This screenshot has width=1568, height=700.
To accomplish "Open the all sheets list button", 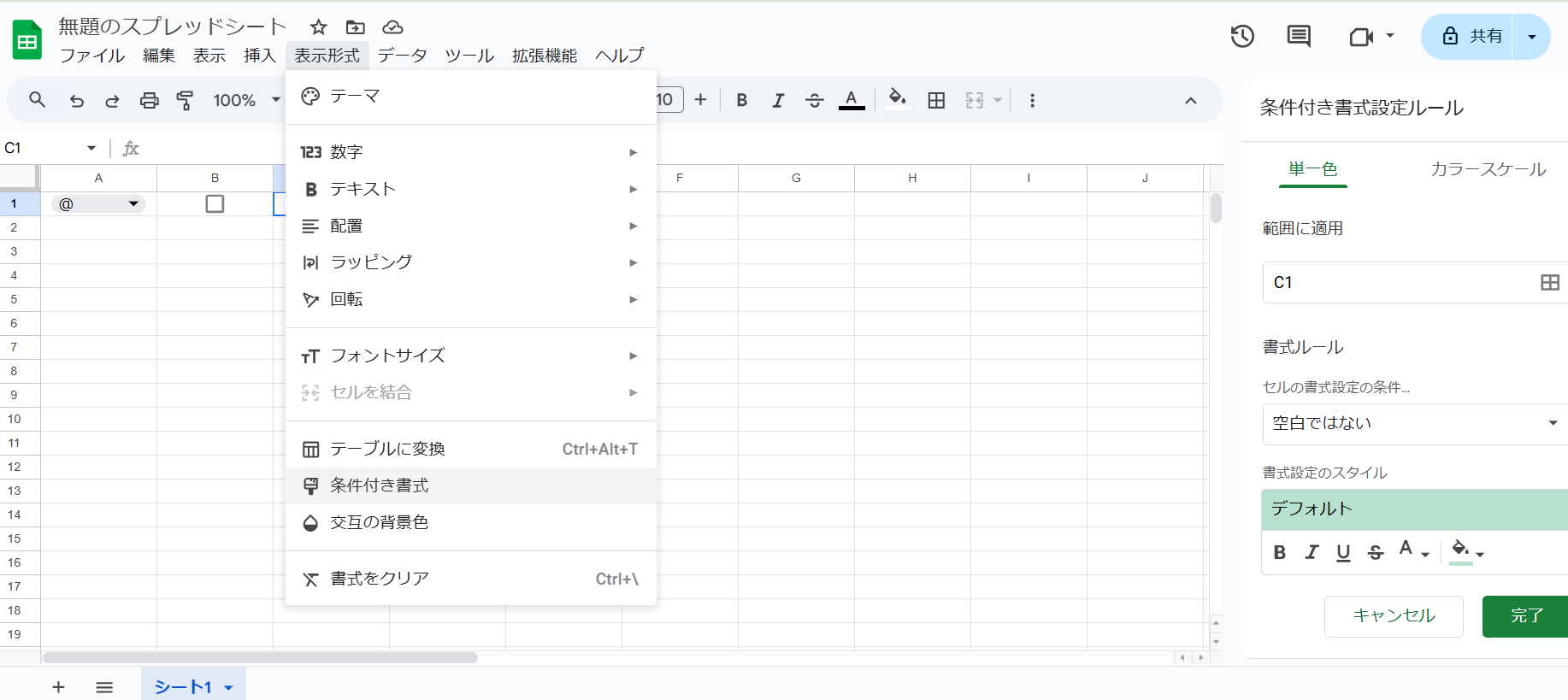I will tap(104, 687).
